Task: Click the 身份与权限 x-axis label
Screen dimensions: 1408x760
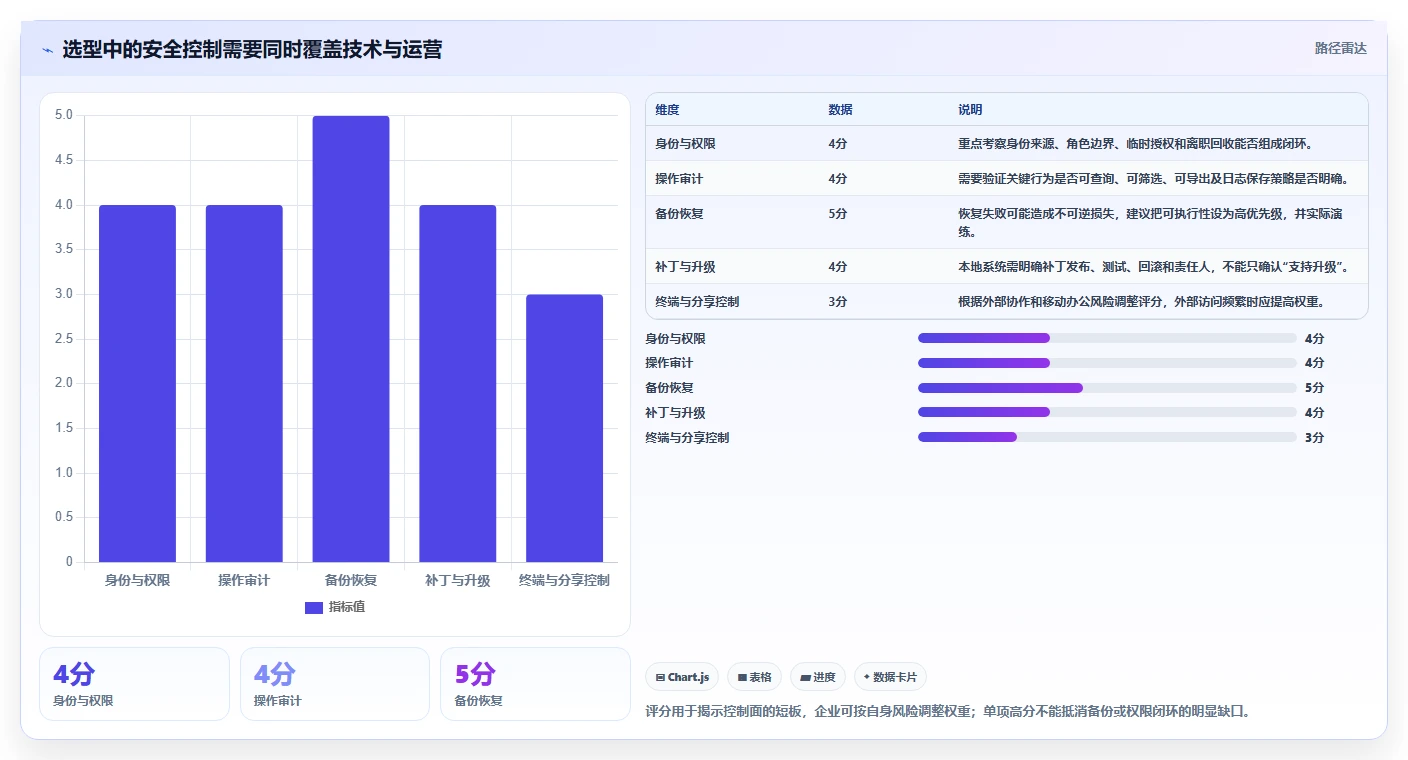Action: tap(137, 580)
